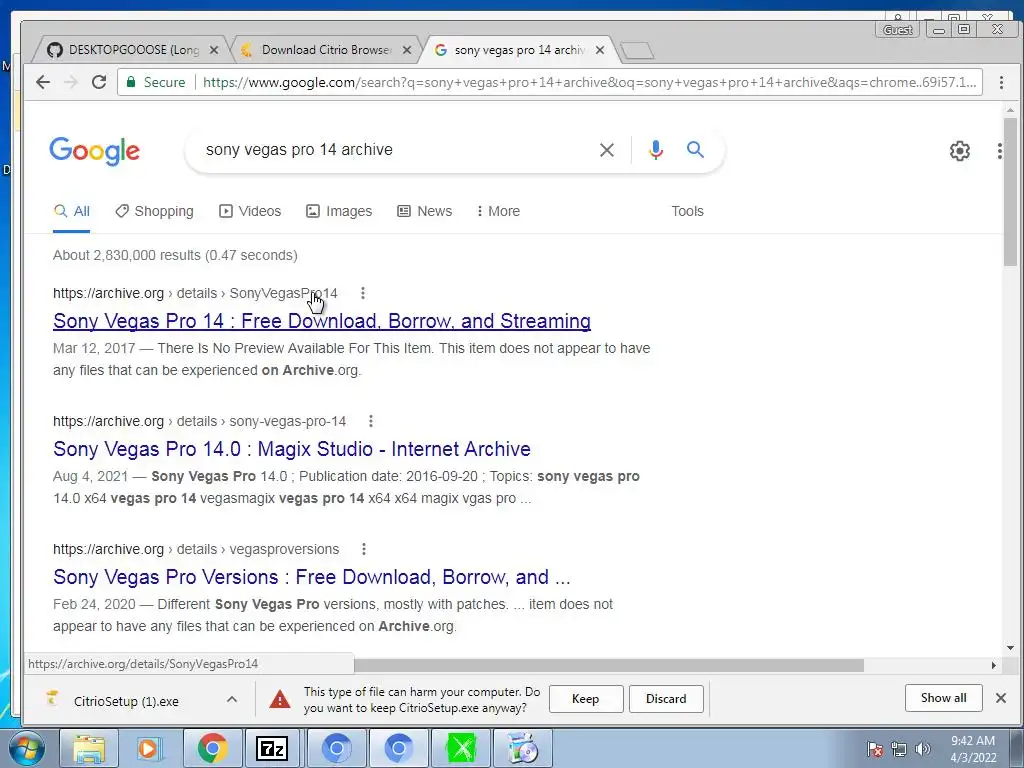1024x768 pixels.
Task: Open Windows Start menu orb
Action: tap(26, 749)
